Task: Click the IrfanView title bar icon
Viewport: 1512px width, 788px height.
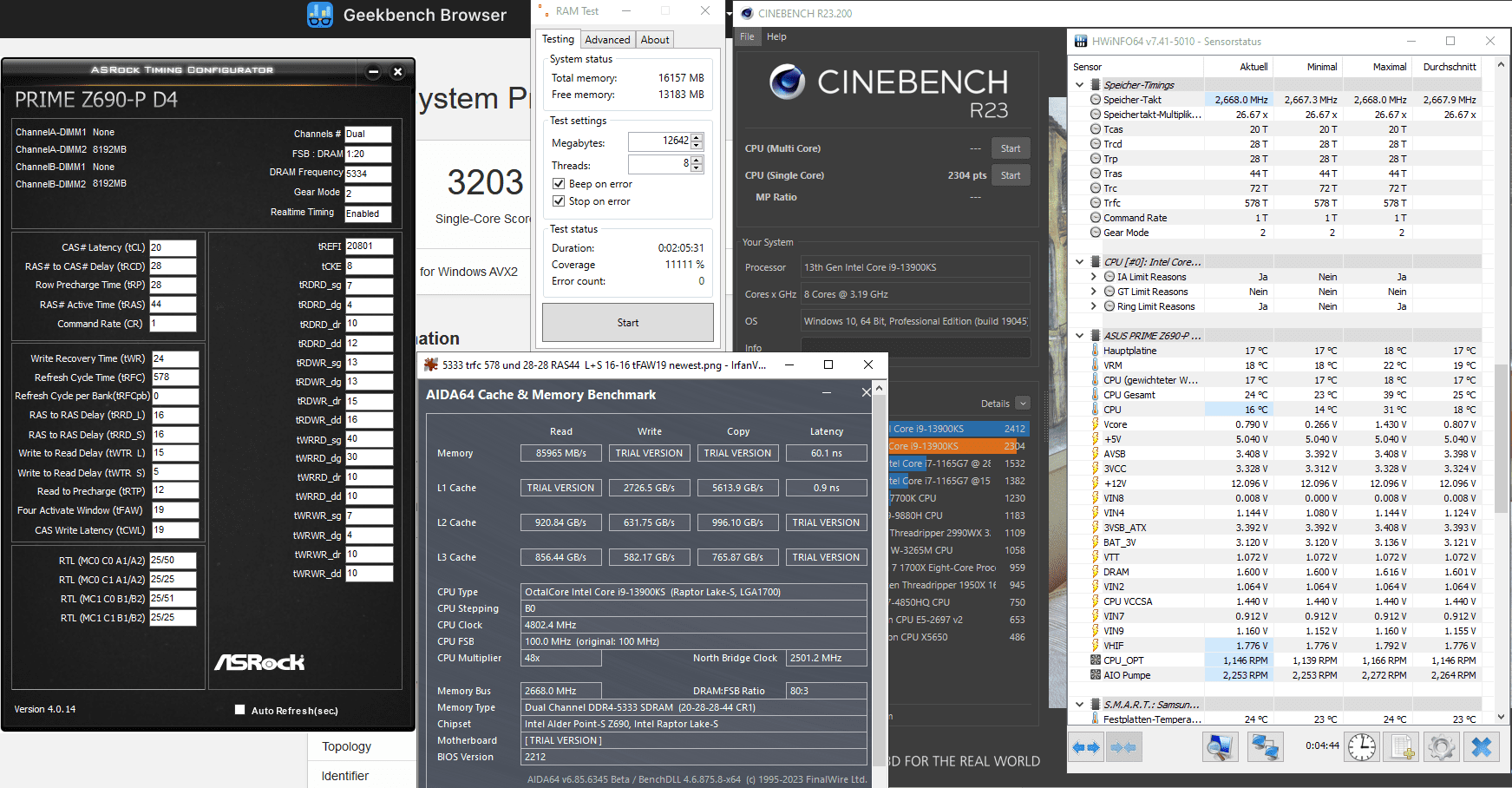Action: pos(430,364)
